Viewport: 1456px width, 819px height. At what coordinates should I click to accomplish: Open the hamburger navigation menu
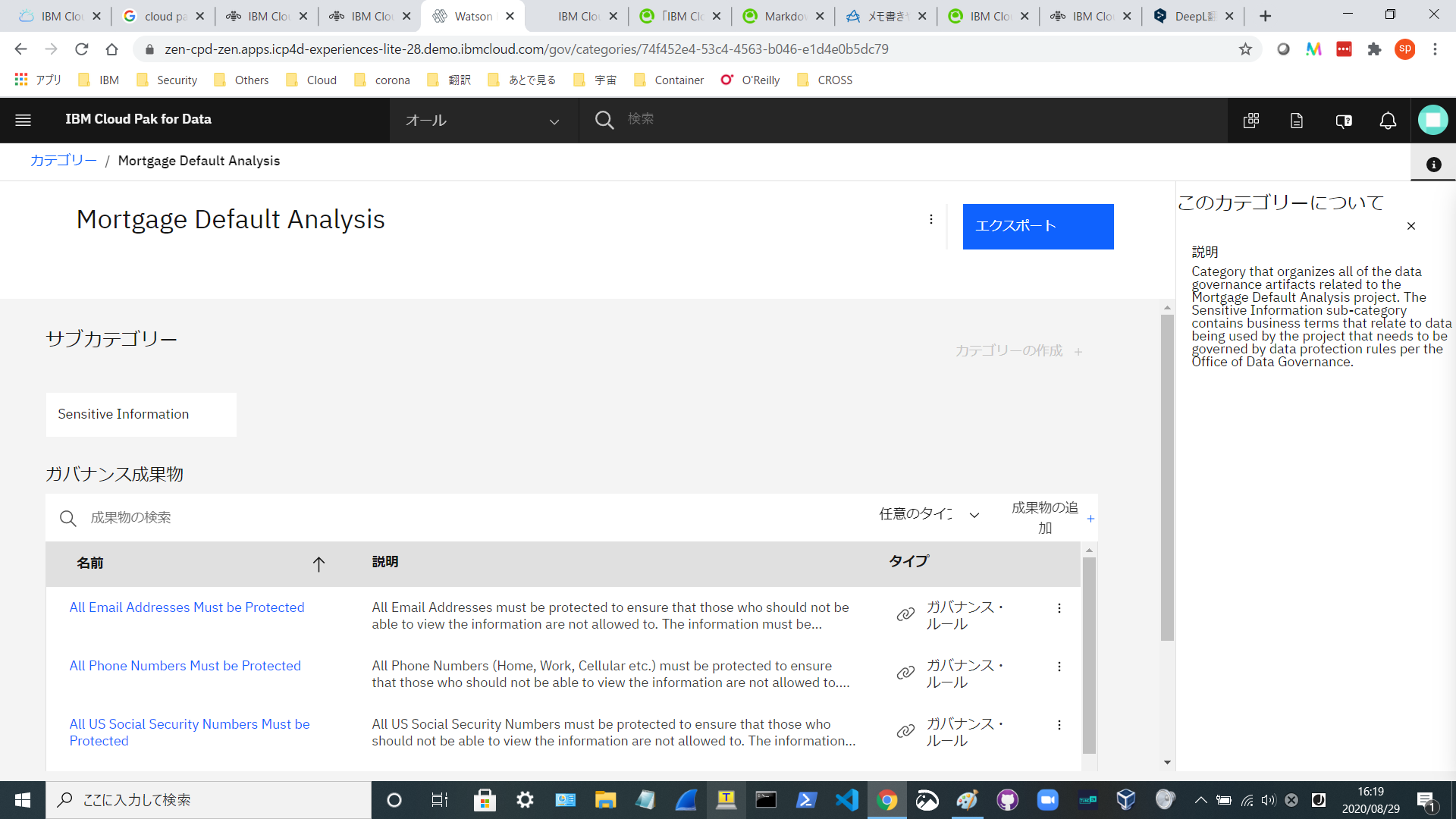[x=23, y=120]
